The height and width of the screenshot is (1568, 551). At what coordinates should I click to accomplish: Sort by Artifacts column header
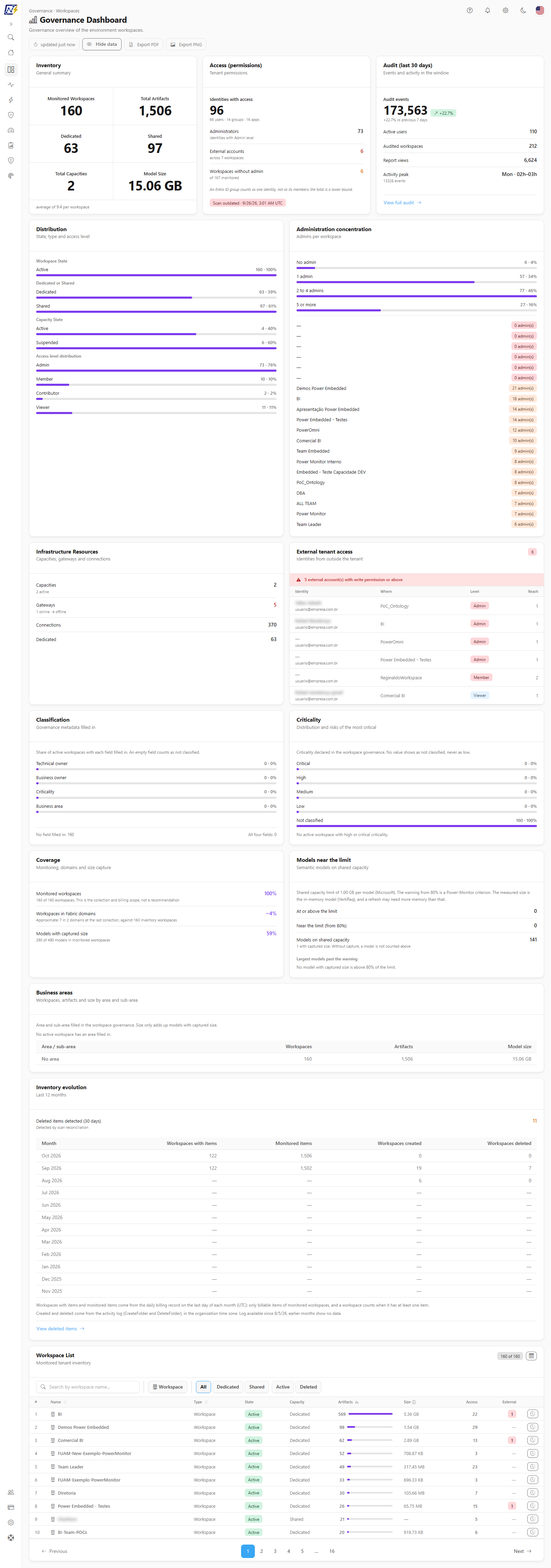348,1402
